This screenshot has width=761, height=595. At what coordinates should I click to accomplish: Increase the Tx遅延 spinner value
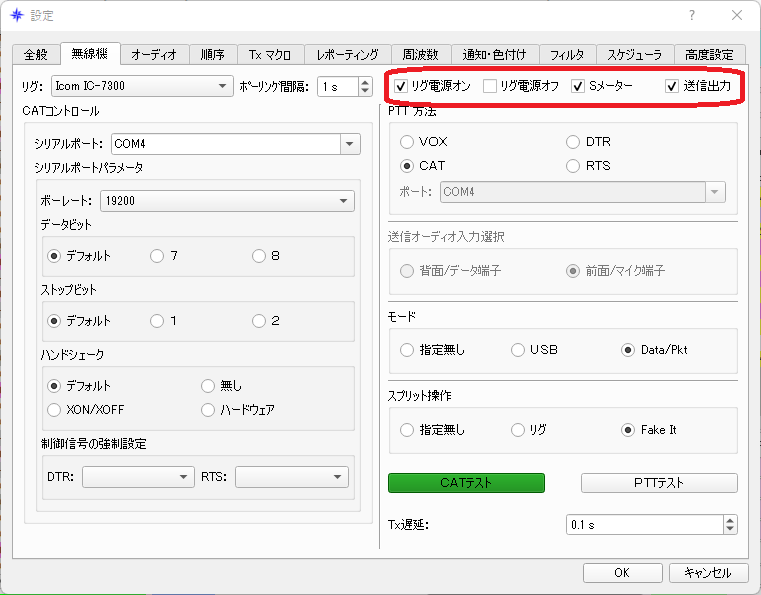point(730,520)
